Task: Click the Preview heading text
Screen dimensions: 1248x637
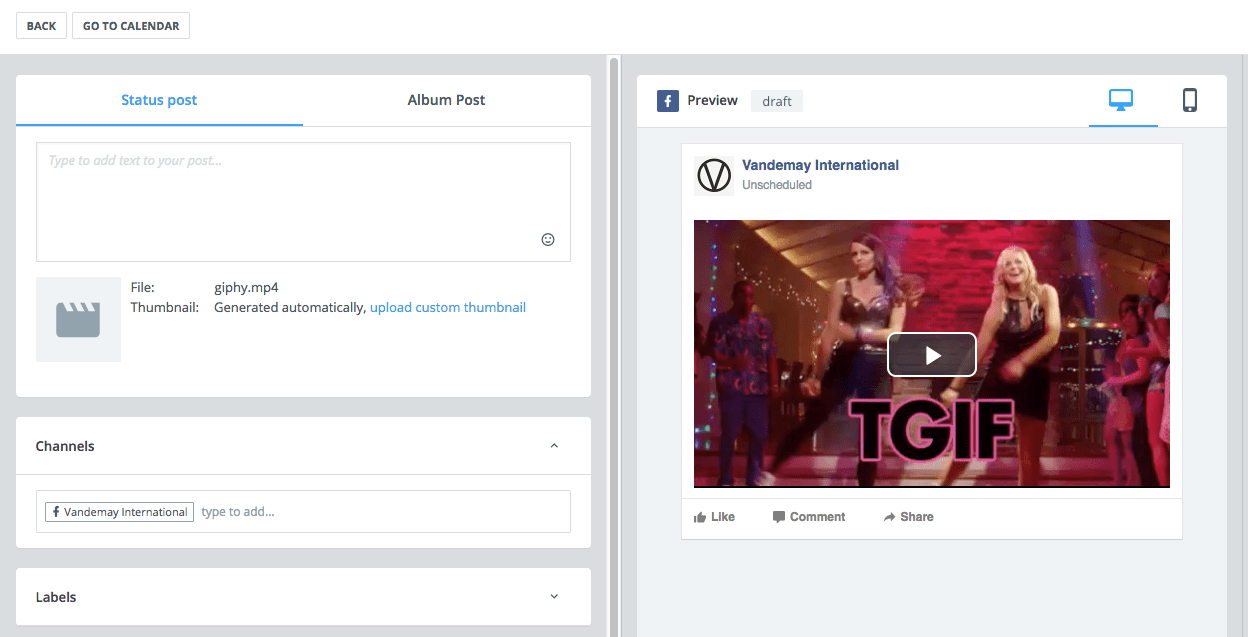Action: coord(712,101)
